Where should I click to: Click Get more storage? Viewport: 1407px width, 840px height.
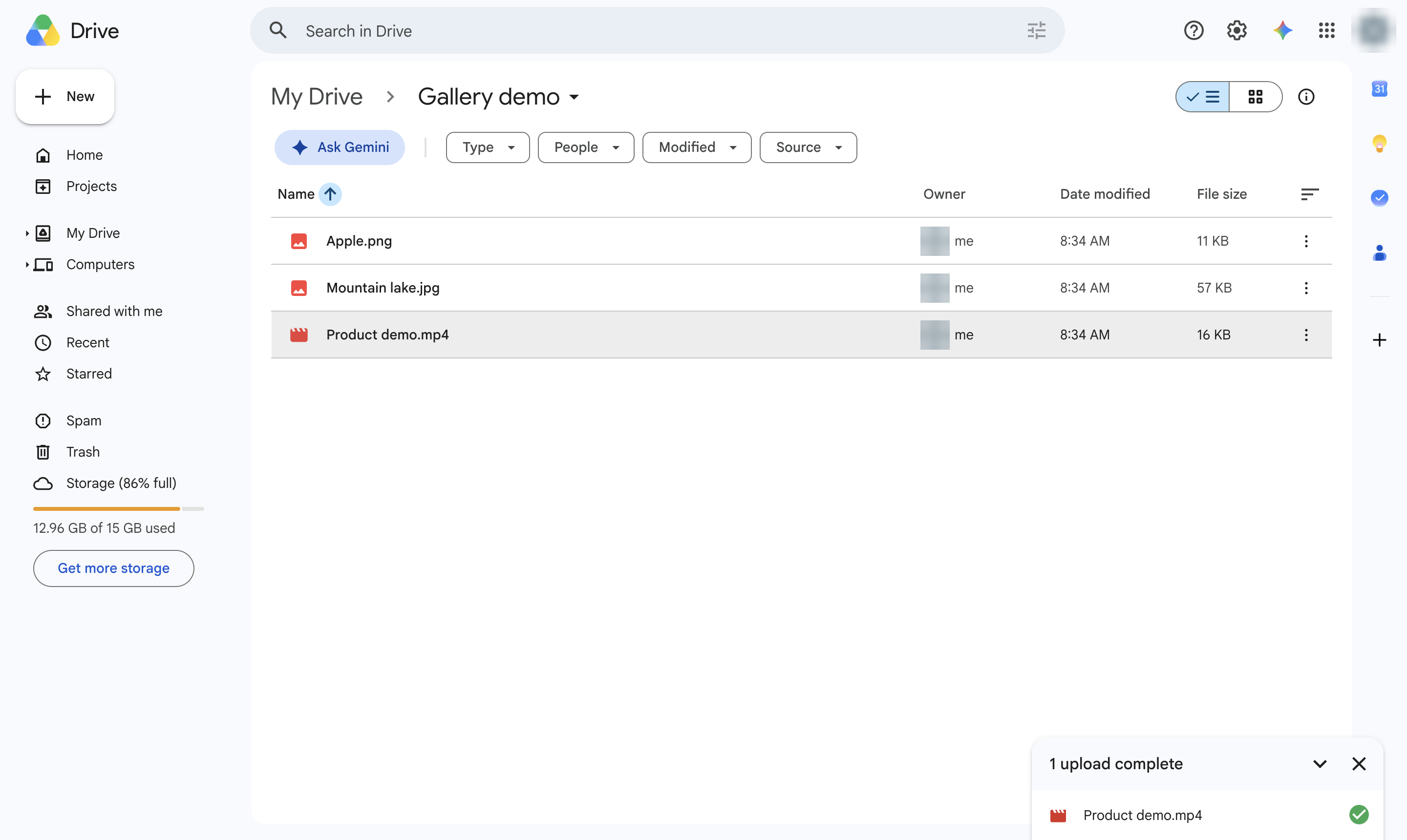tap(113, 568)
